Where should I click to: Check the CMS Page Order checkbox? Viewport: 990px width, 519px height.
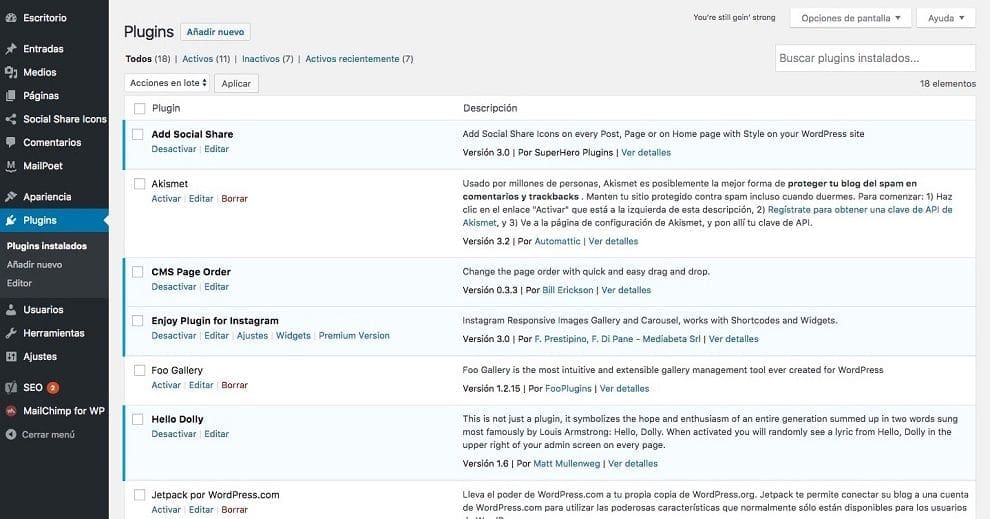click(138, 271)
